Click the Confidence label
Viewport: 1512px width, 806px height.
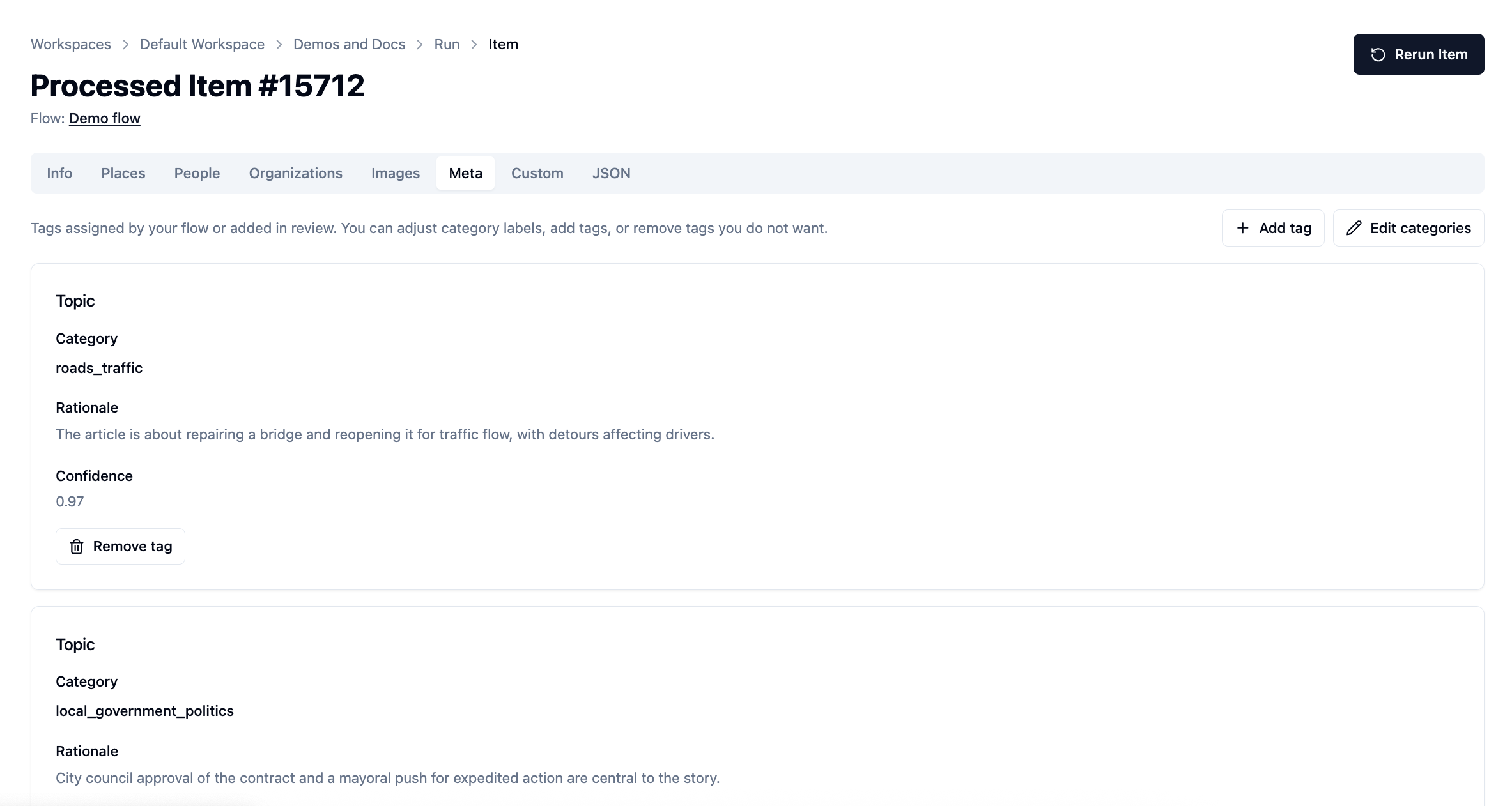point(94,476)
